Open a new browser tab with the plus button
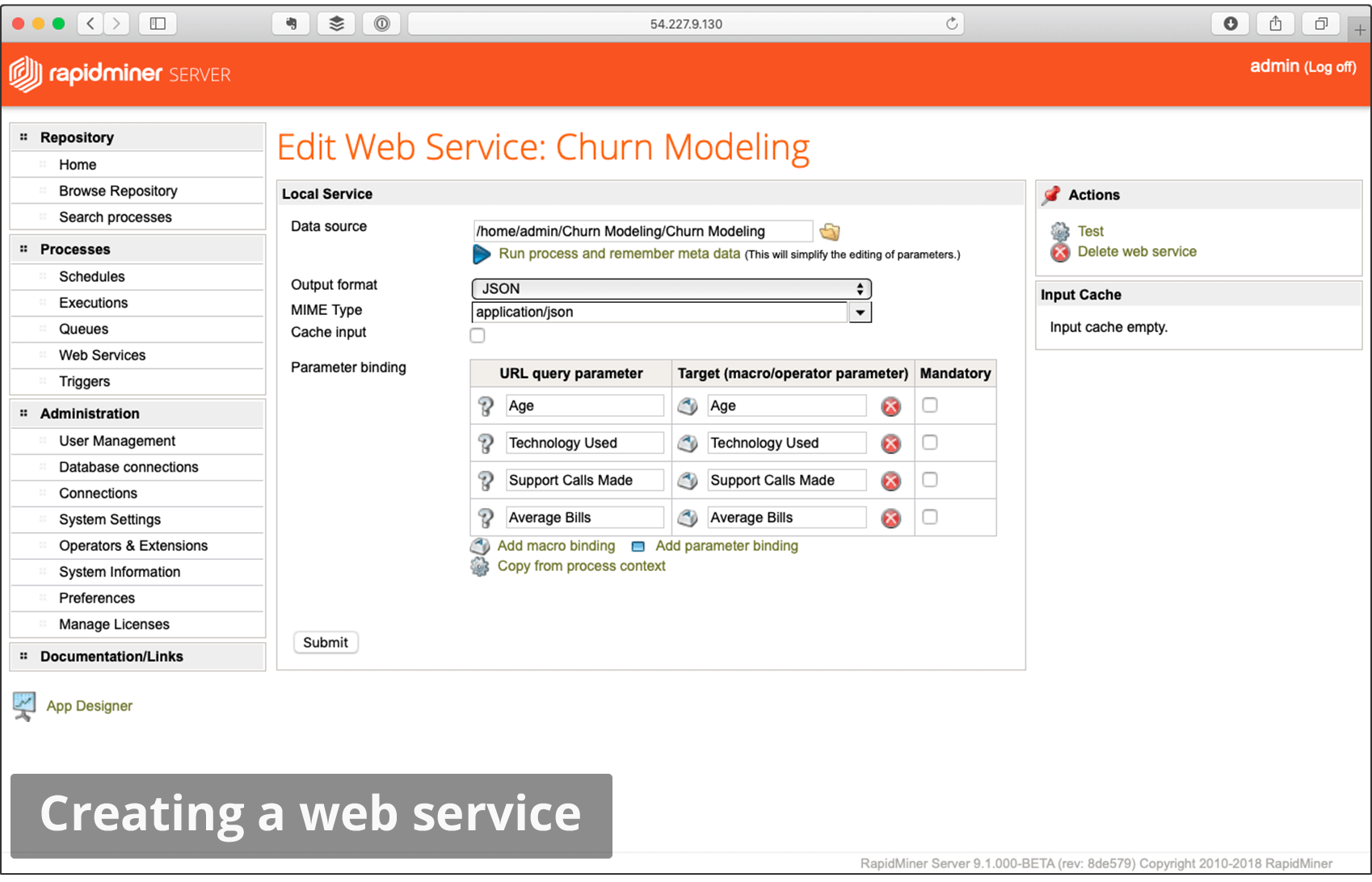1372x882 pixels. [1360, 29]
